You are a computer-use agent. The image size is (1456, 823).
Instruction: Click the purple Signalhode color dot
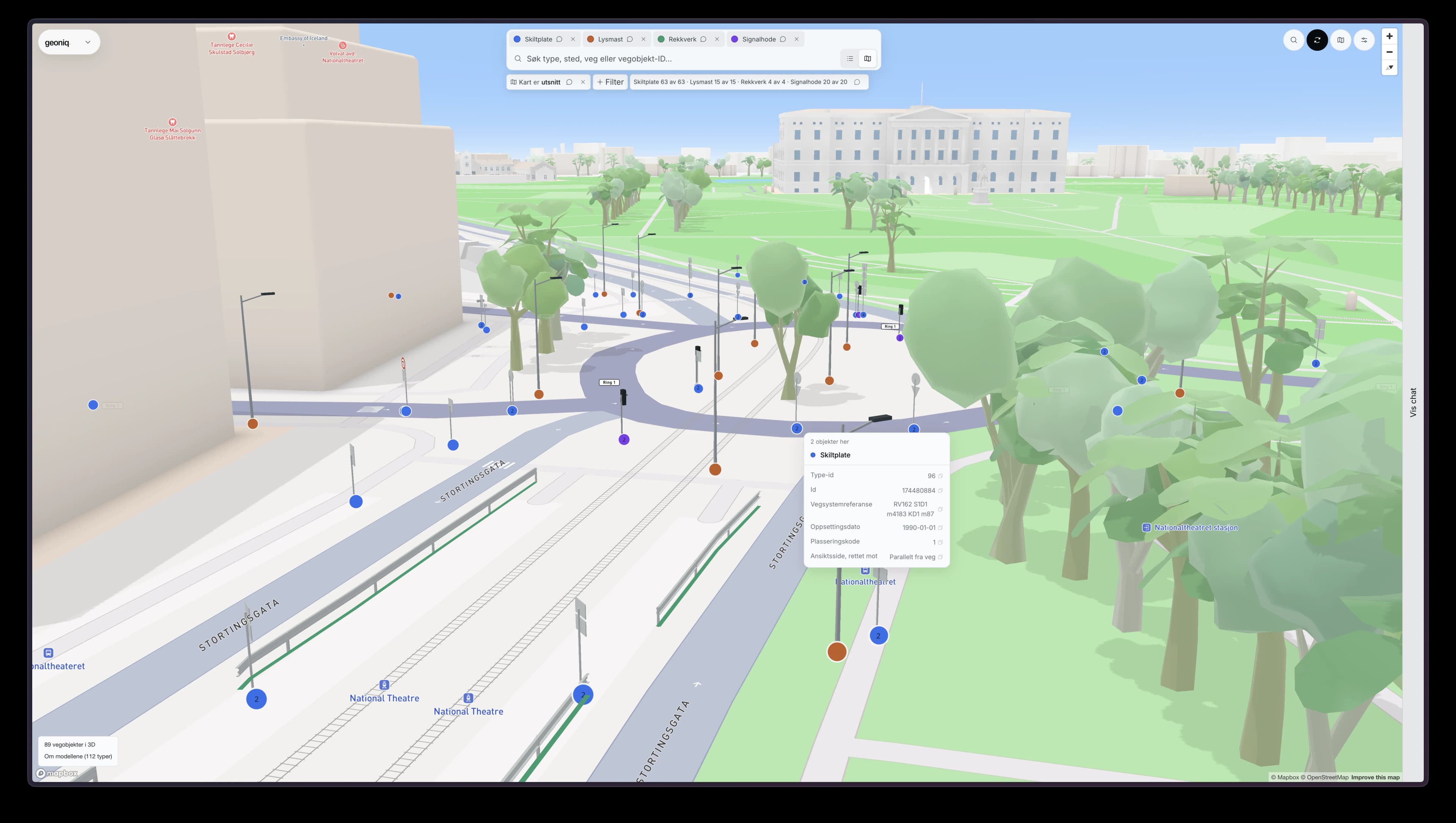734,39
